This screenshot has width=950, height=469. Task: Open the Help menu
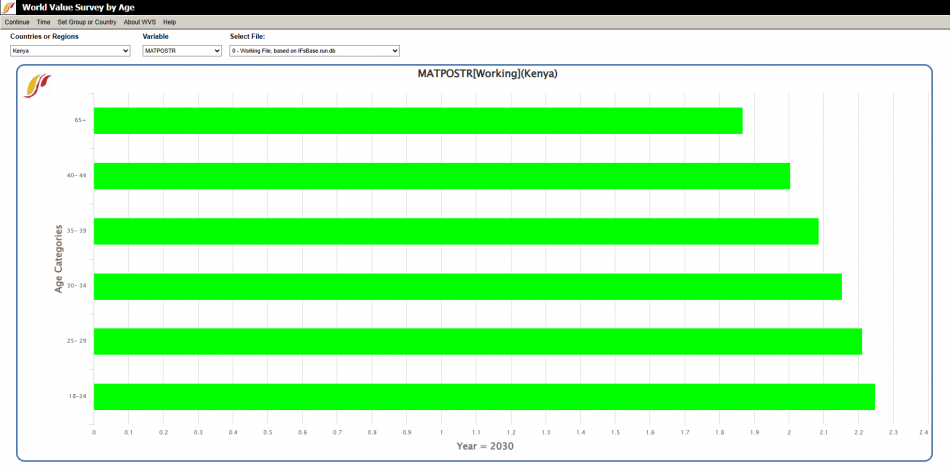tap(170, 22)
